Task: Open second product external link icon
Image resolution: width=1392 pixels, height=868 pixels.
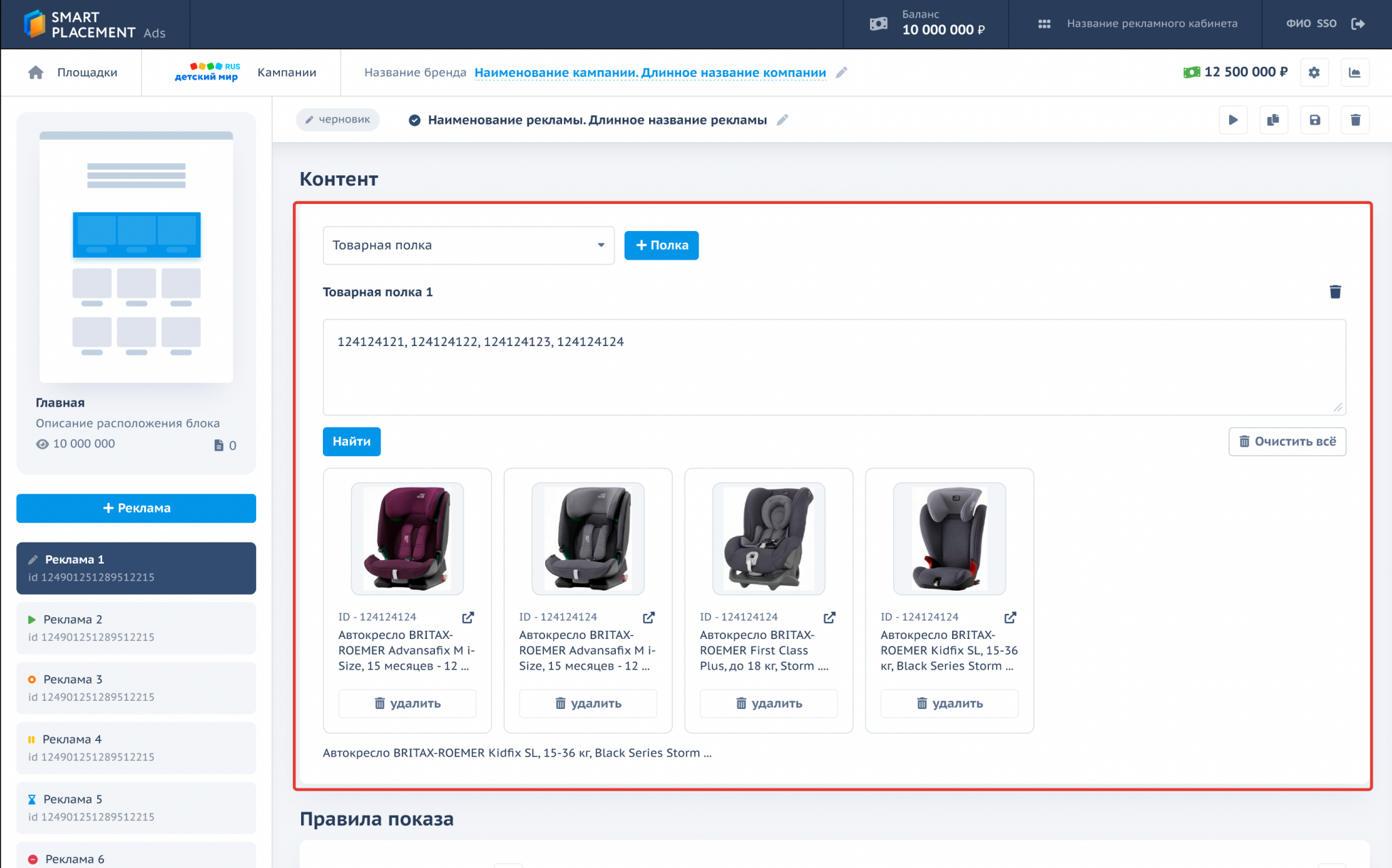Action: (x=649, y=617)
